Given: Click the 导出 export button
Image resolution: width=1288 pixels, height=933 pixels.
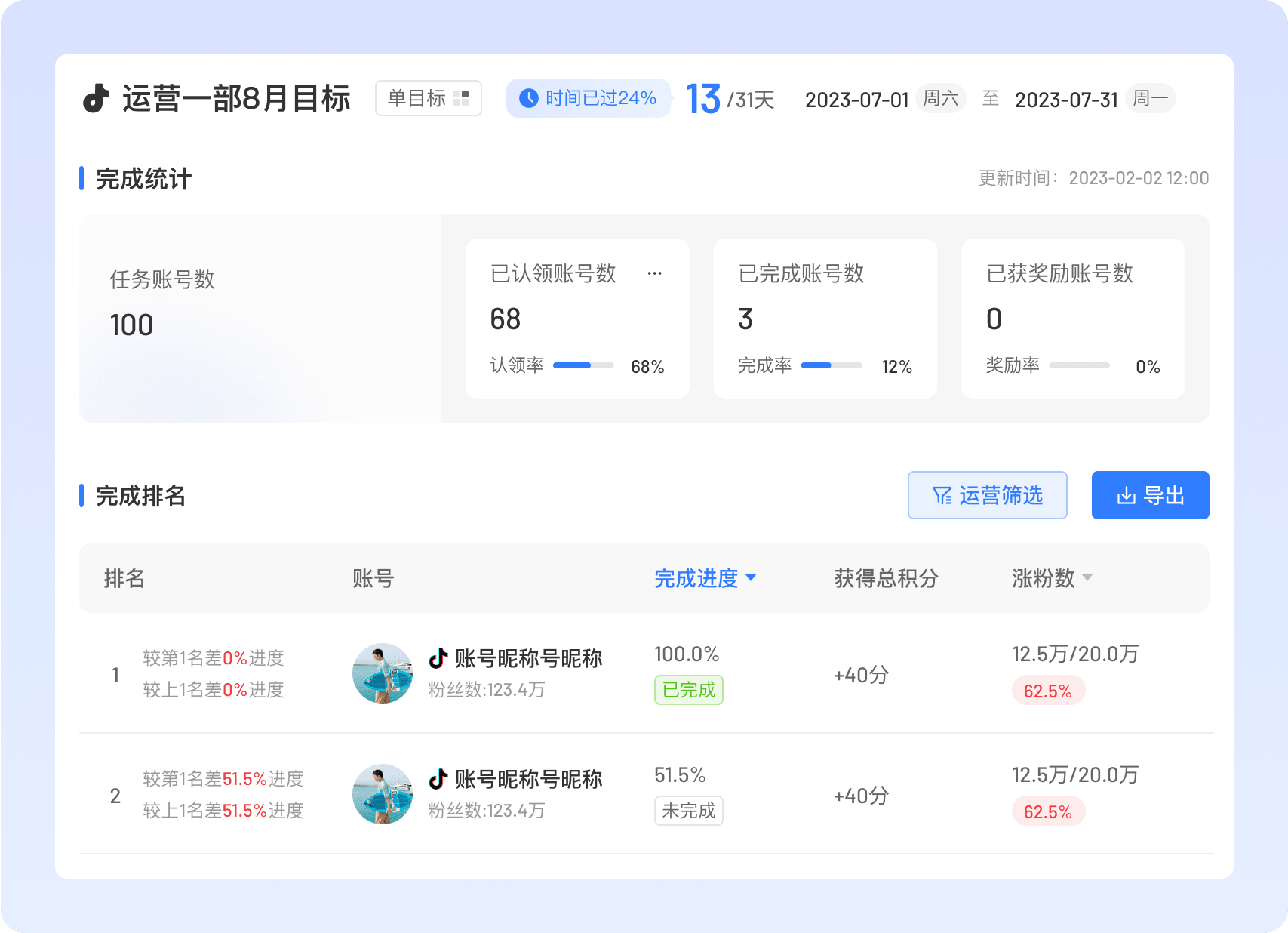Looking at the screenshot, I should point(1150,495).
